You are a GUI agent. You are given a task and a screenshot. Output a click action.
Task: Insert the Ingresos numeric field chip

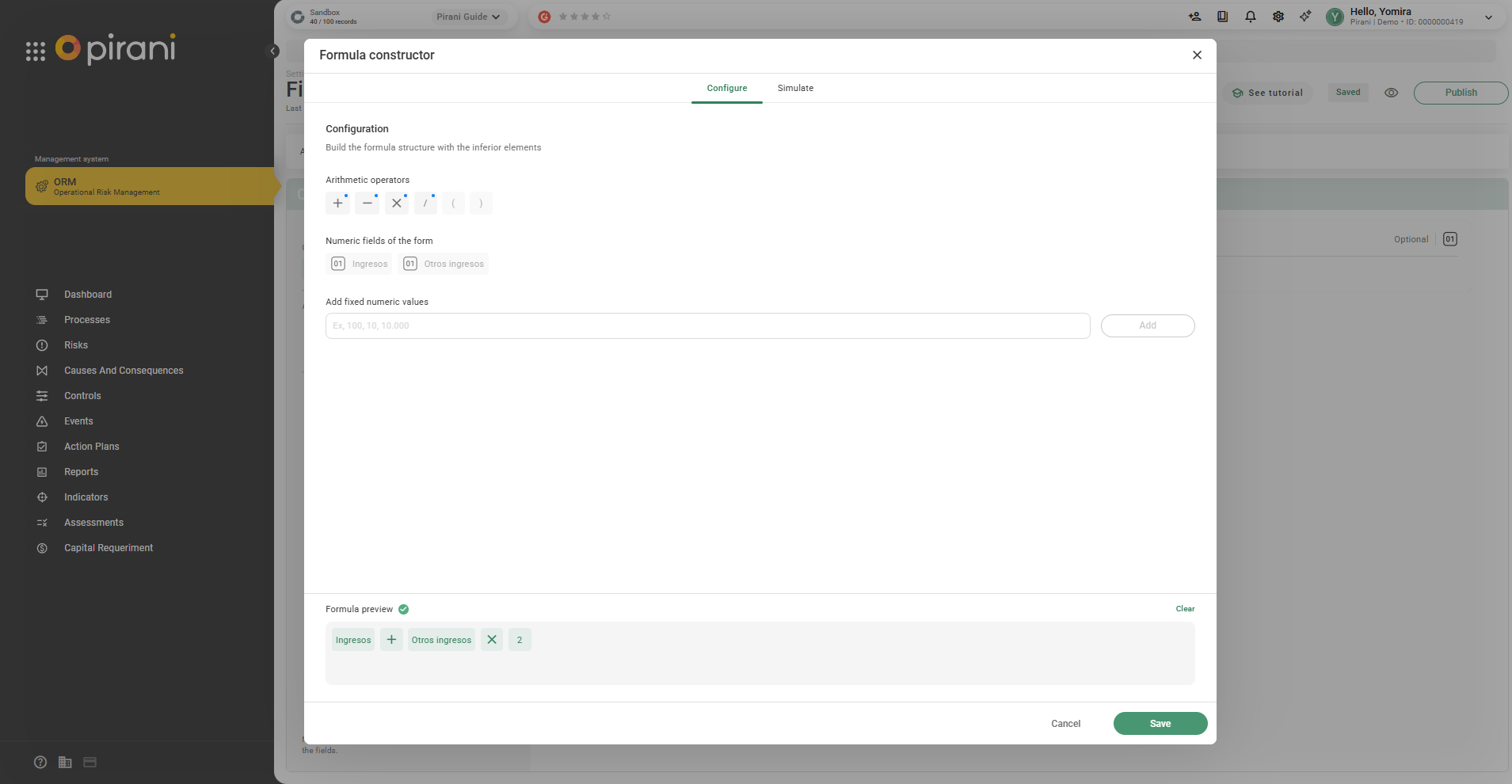click(360, 264)
